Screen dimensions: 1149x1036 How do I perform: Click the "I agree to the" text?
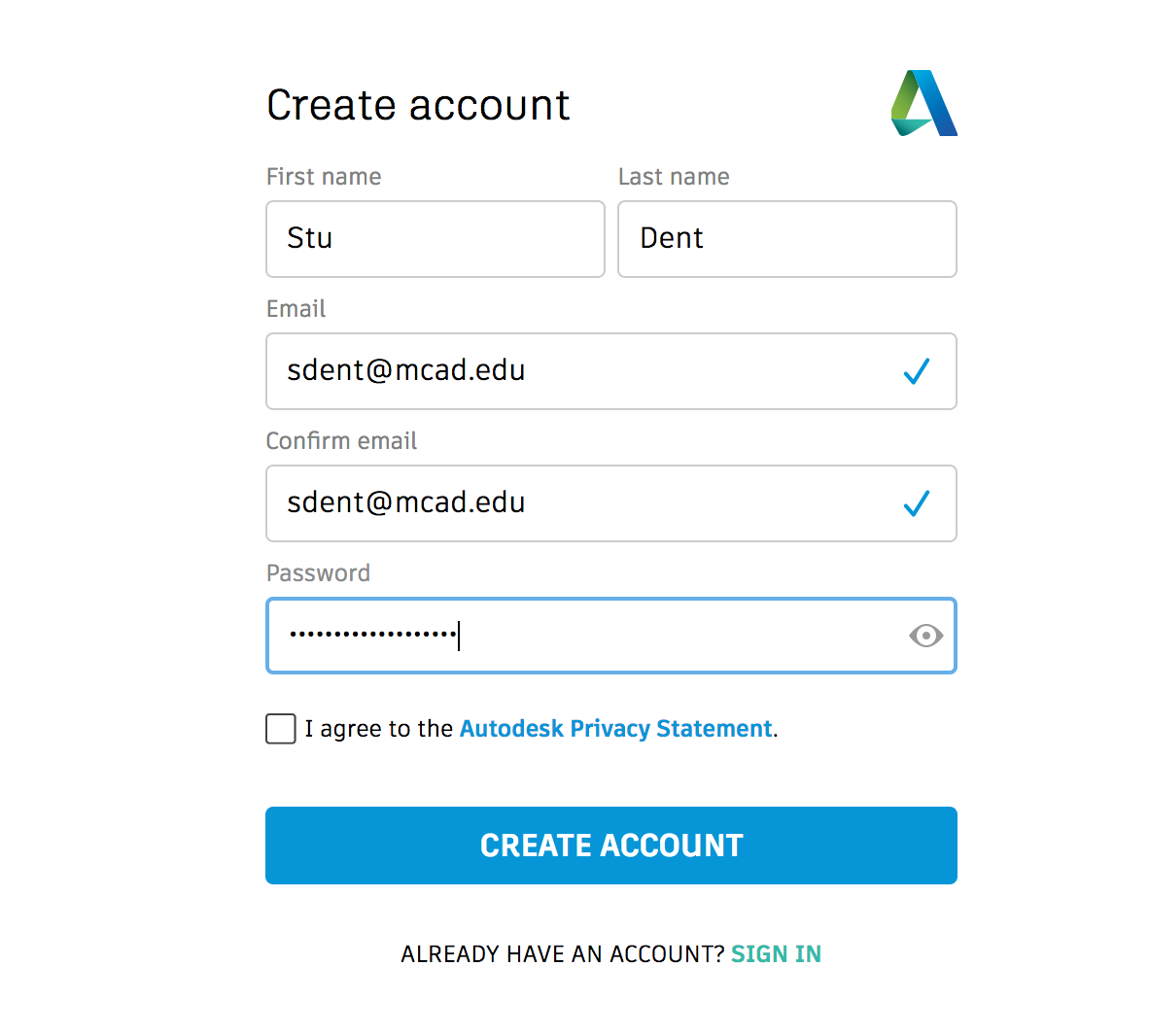point(379,728)
